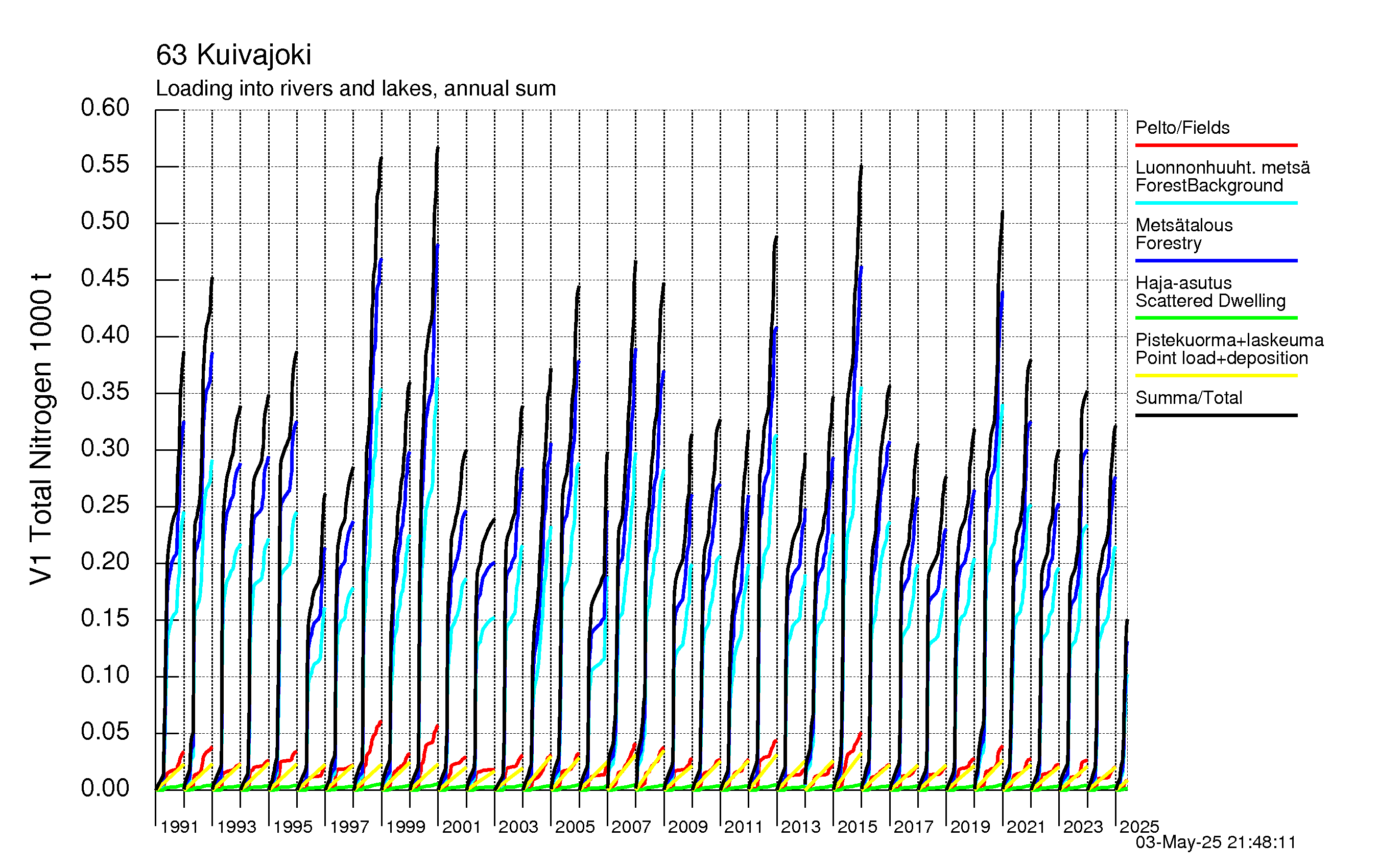Click x-axis year label 2011
The width and height of the screenshot is (1379, 868).
click(x=744, y=827)
